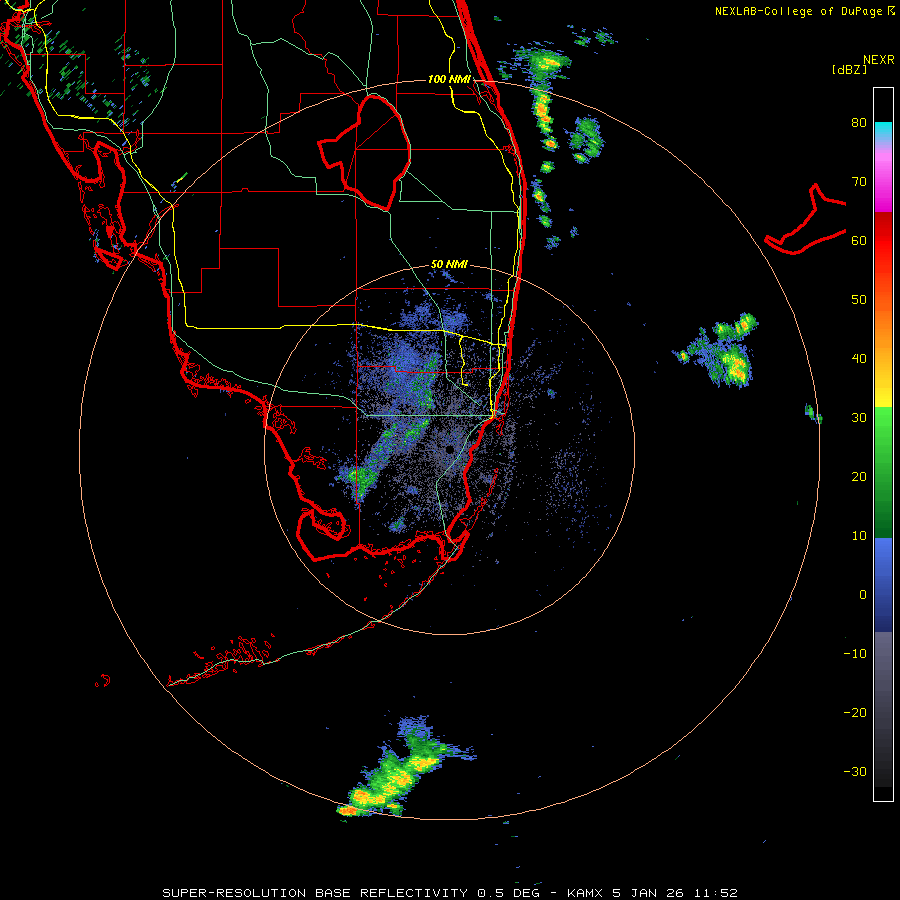Click the -30 dBZ scale value
Image resolution: width=900 pixels, height=900 pixels.
tap(855, 772)
